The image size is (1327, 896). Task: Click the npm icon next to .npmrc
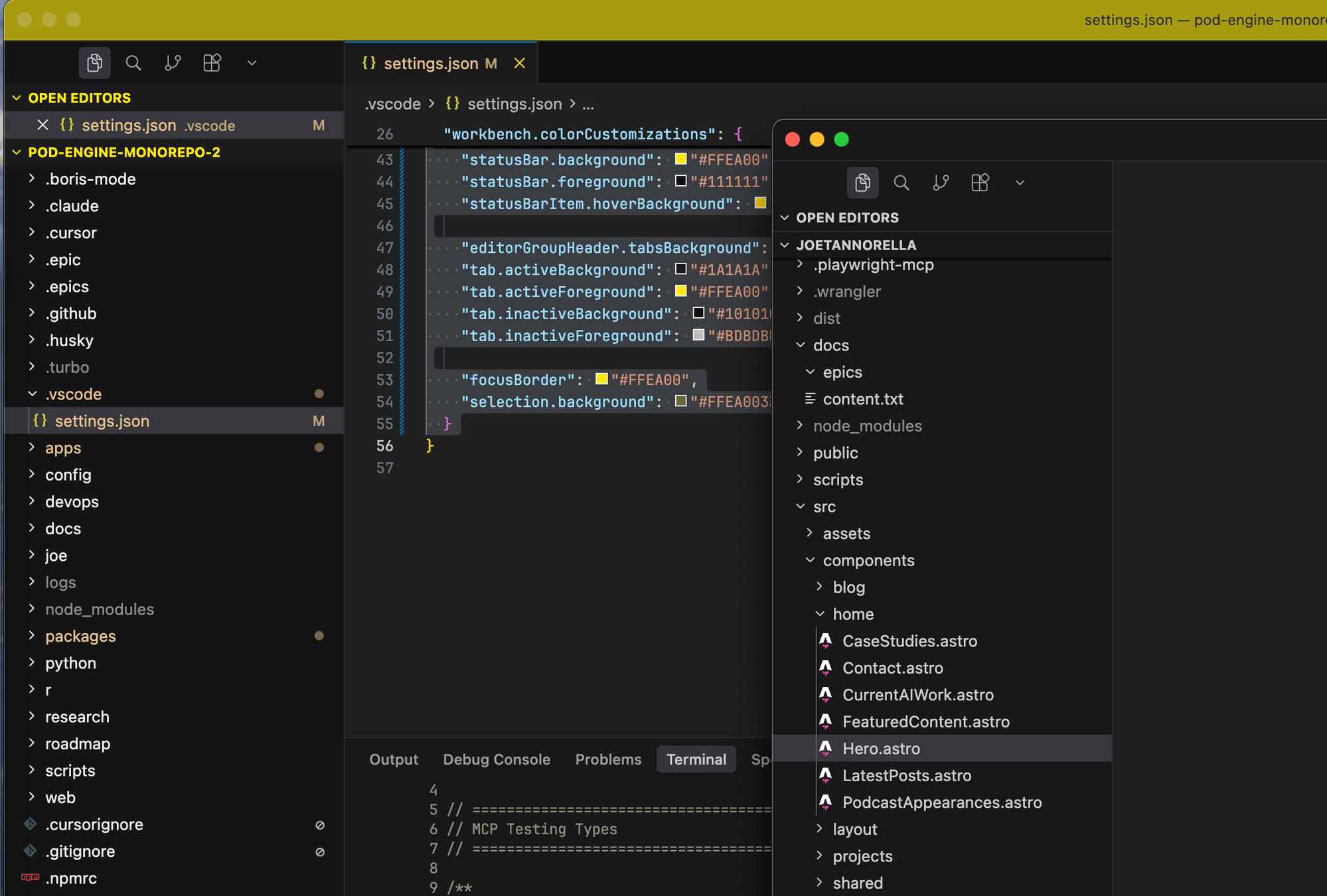pyautogui.click(x=29, y=877)
